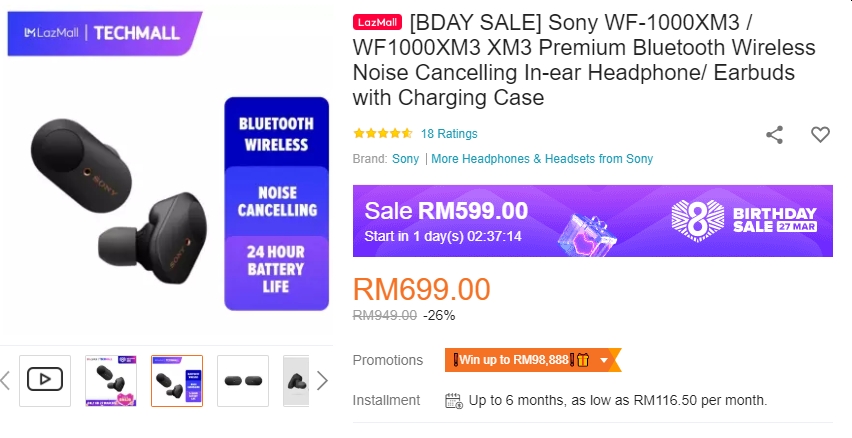Image resolution: width=852 pixels, height=438 pixels.
Task: Open More Headphones & Headsets from Sony
Action: tap(542, 159)
